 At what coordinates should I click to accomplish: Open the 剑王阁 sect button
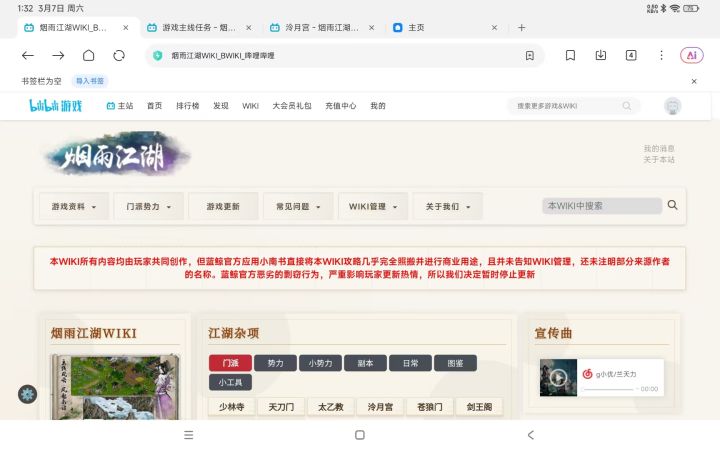479,407
